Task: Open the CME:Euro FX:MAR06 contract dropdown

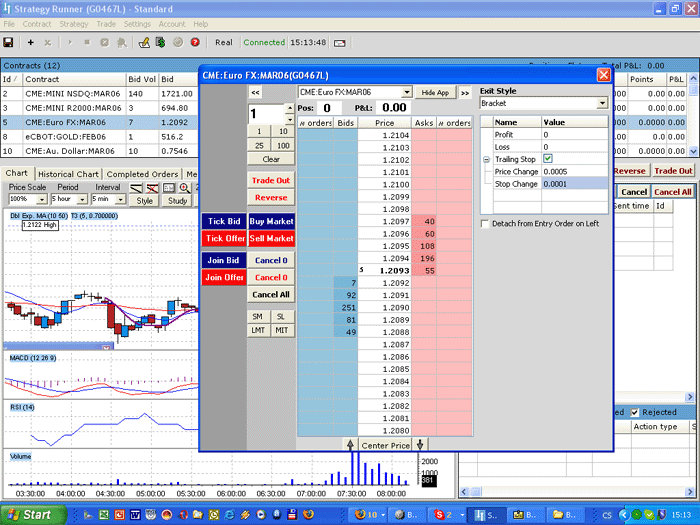Action: pos(406,92)
